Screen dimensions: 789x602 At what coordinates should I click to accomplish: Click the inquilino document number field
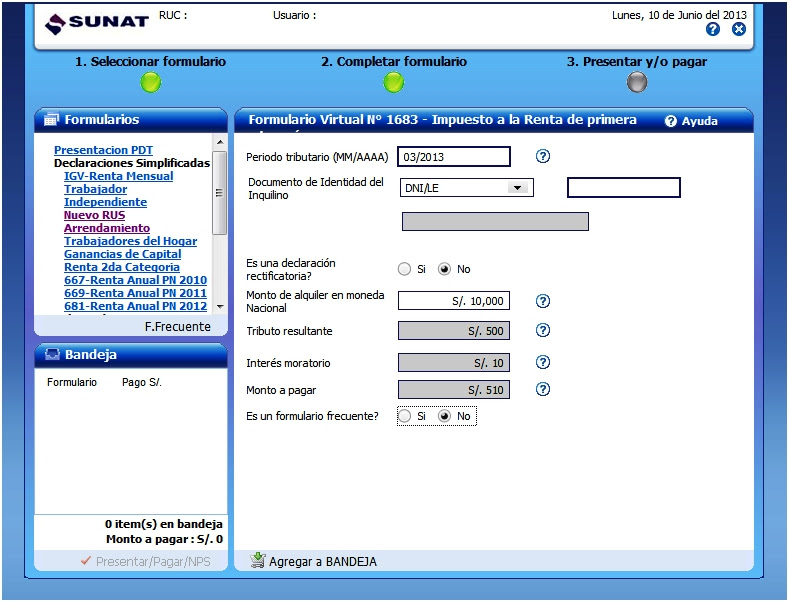[x=623, y=187]
